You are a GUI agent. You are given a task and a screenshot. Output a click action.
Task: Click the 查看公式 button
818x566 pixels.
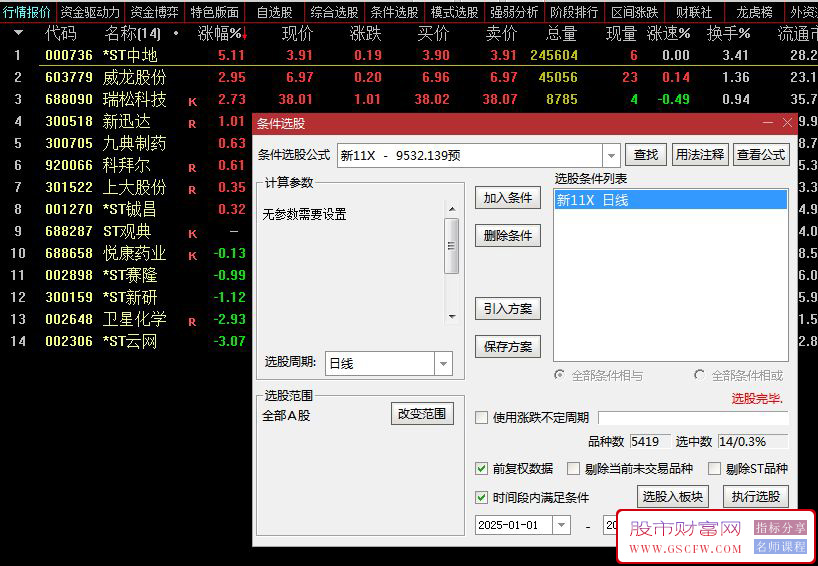761,155
